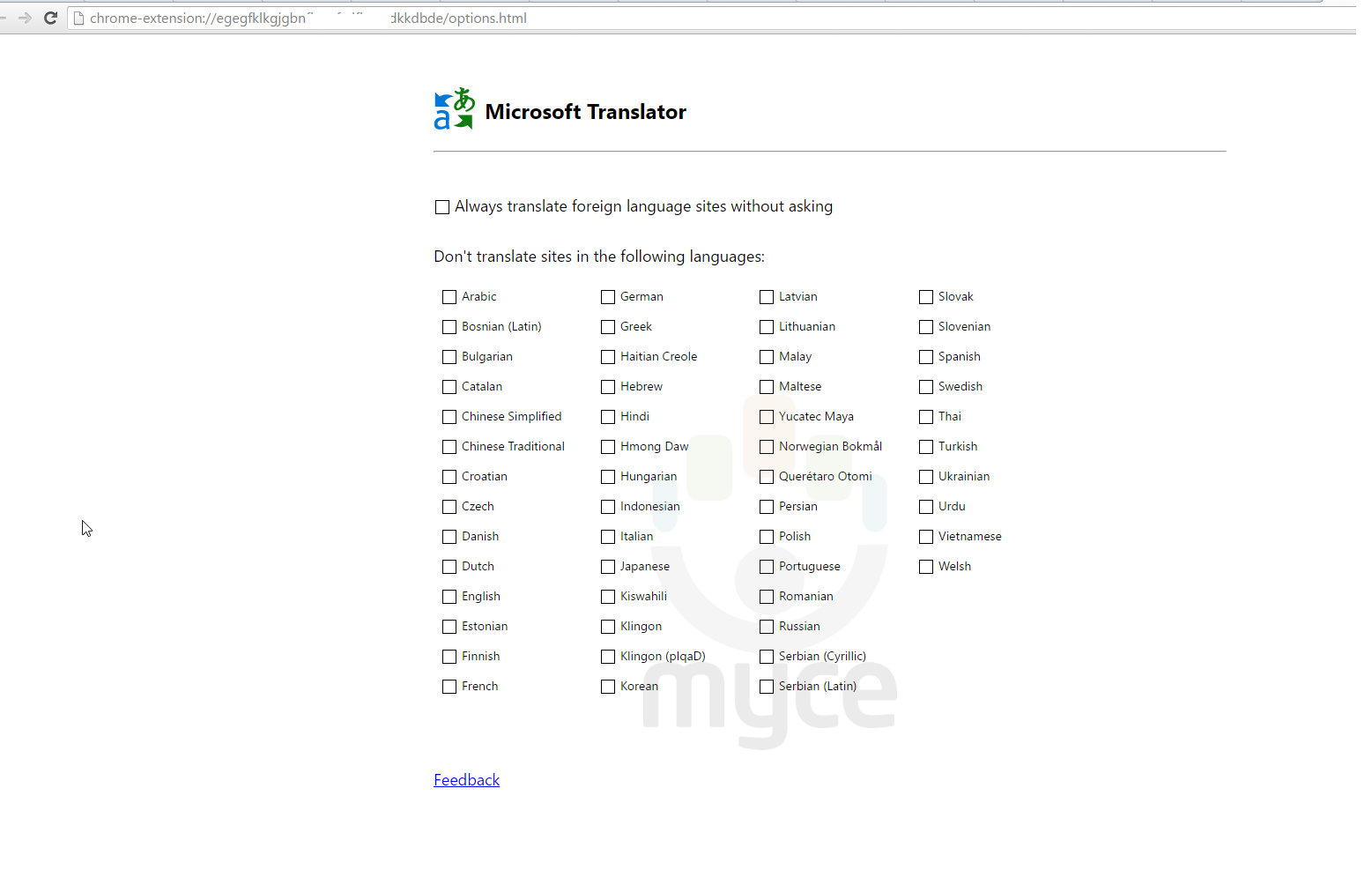The height and width of the screenshot is (885, 1372).
Task: Check the plain Klingon checkbox
Action: pyautogui.click(x=608, y=627)
